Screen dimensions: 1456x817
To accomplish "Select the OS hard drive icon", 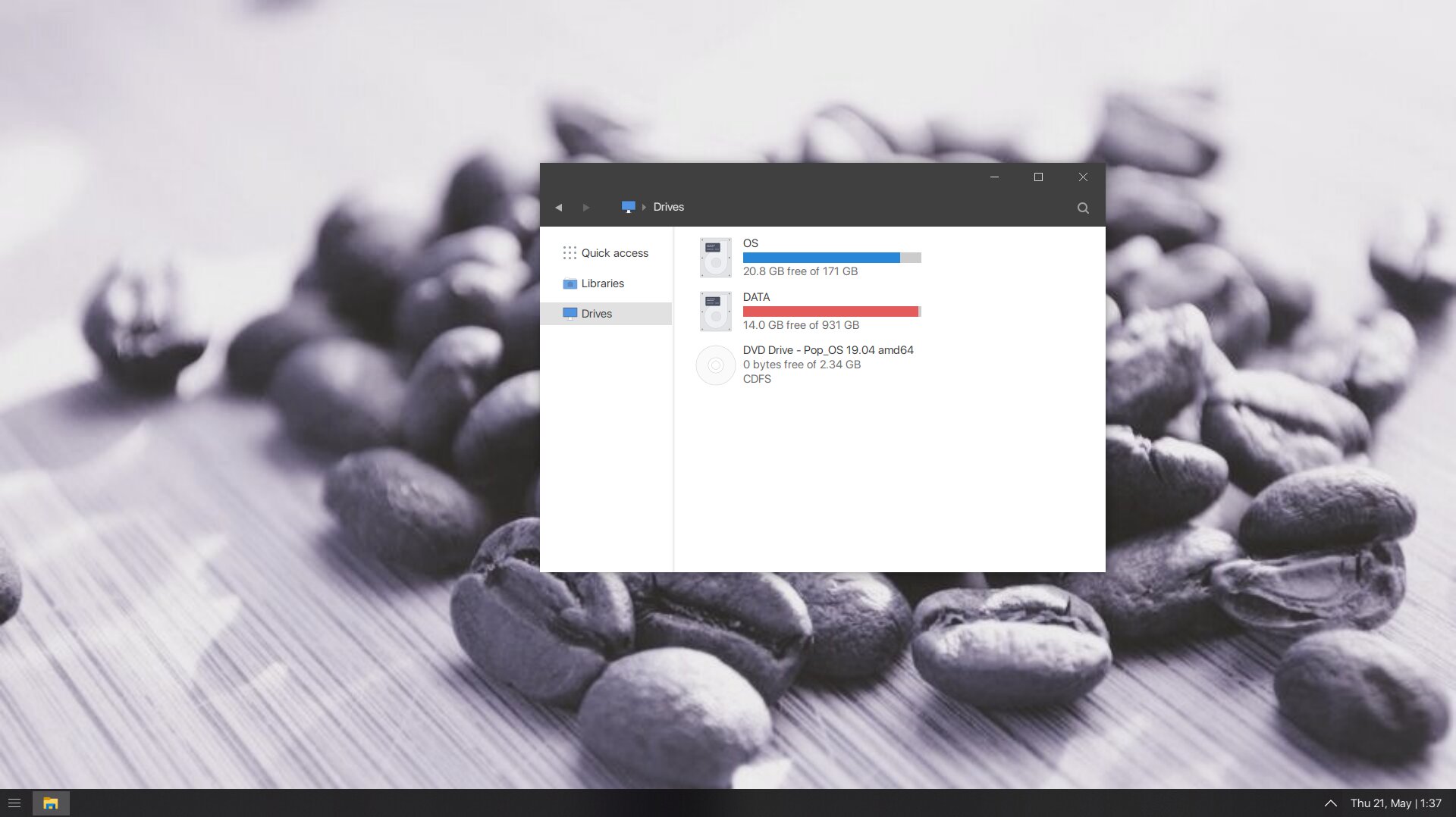I will (x=715, y=258).
